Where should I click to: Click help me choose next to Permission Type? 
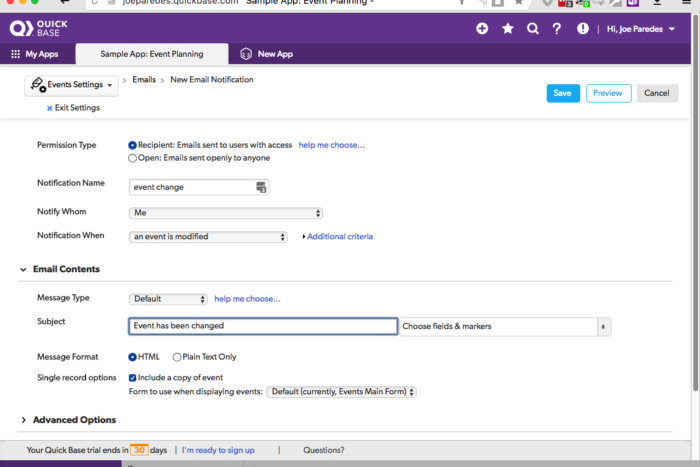pyautogui.click(x=332, y=145)
